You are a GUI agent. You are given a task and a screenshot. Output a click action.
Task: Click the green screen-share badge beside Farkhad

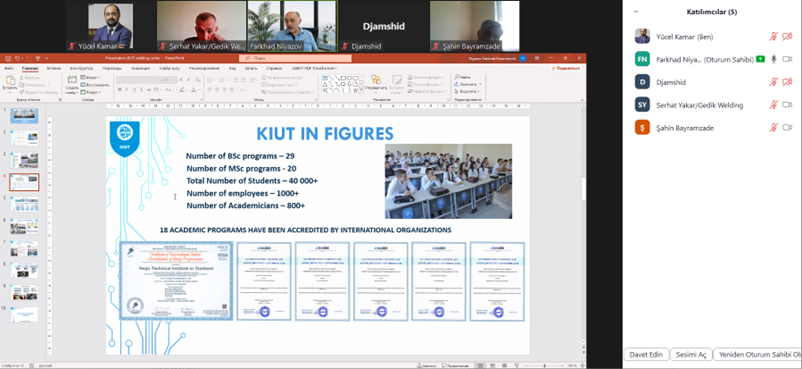(761, 59)
